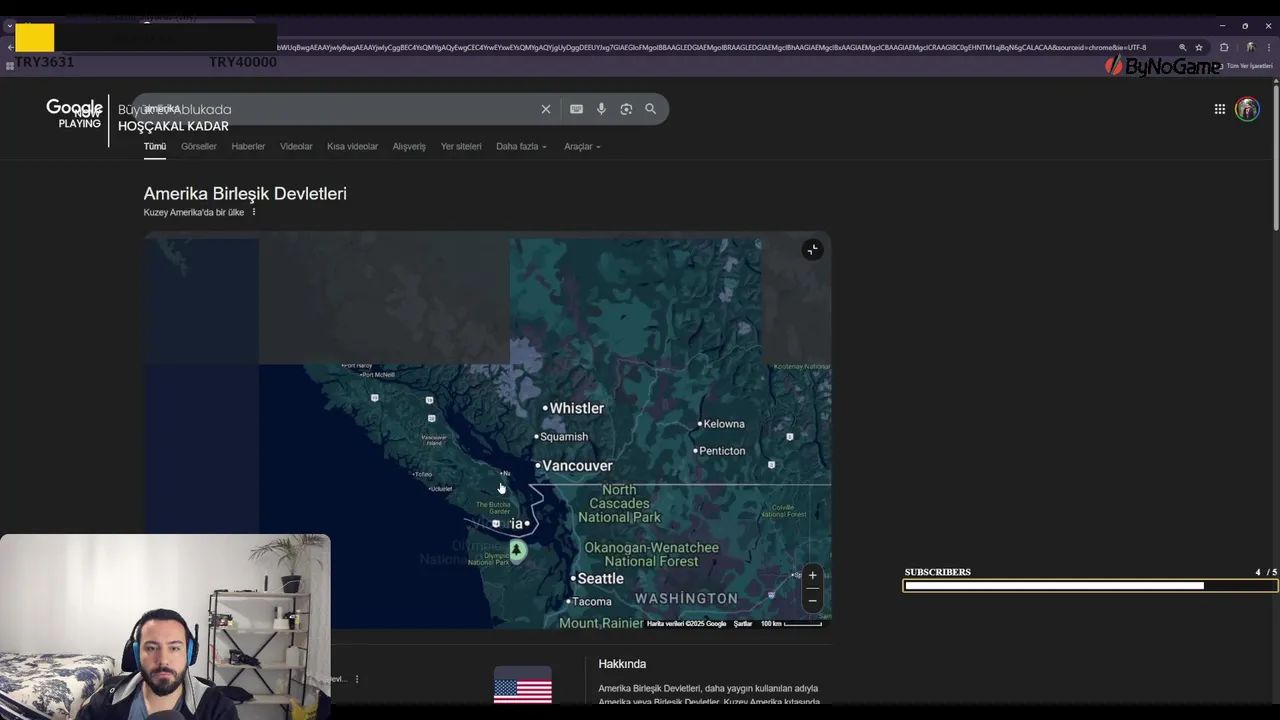Click Tacoma label on the map
1280x720 pixels.
[x=591, y=602]
